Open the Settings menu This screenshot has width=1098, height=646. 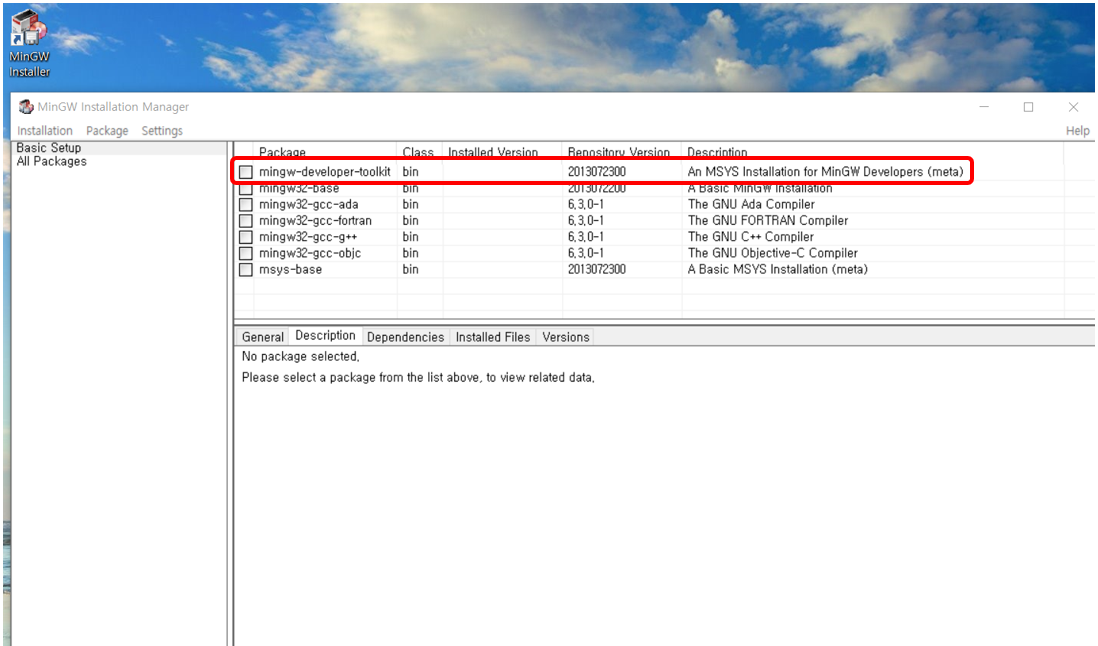pos(162,131)
